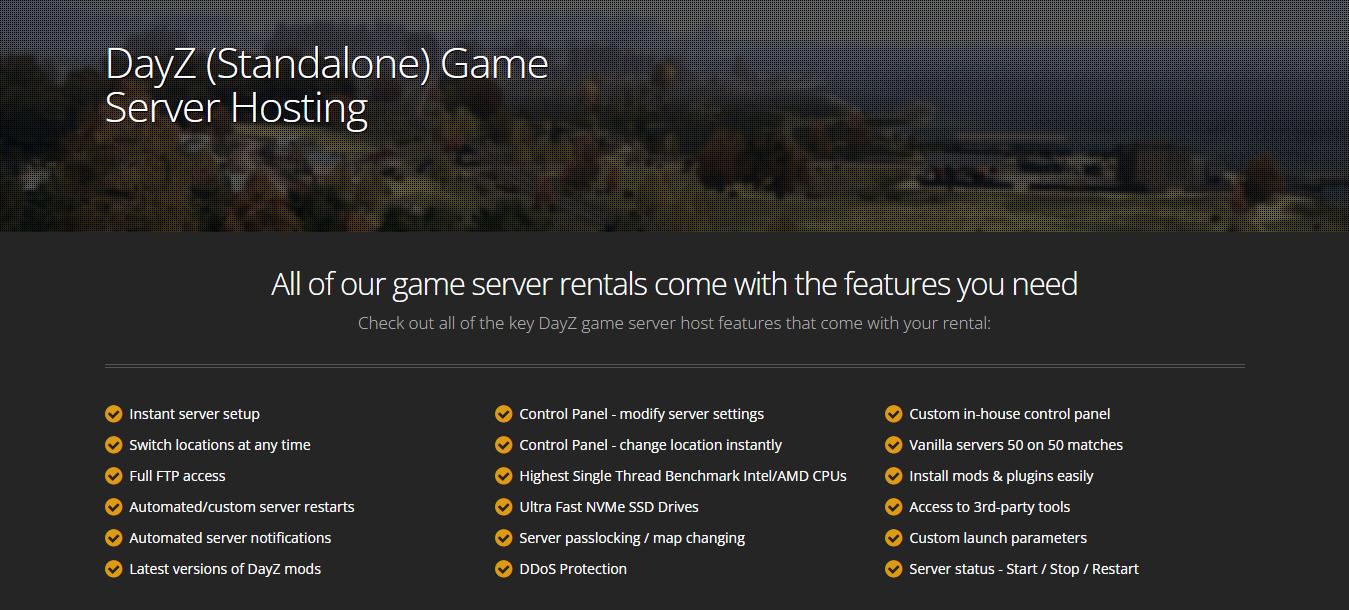Click the 'Full FTP access' text
The height and width of the screenshot is (610, 1349).
tap(177, 476)
